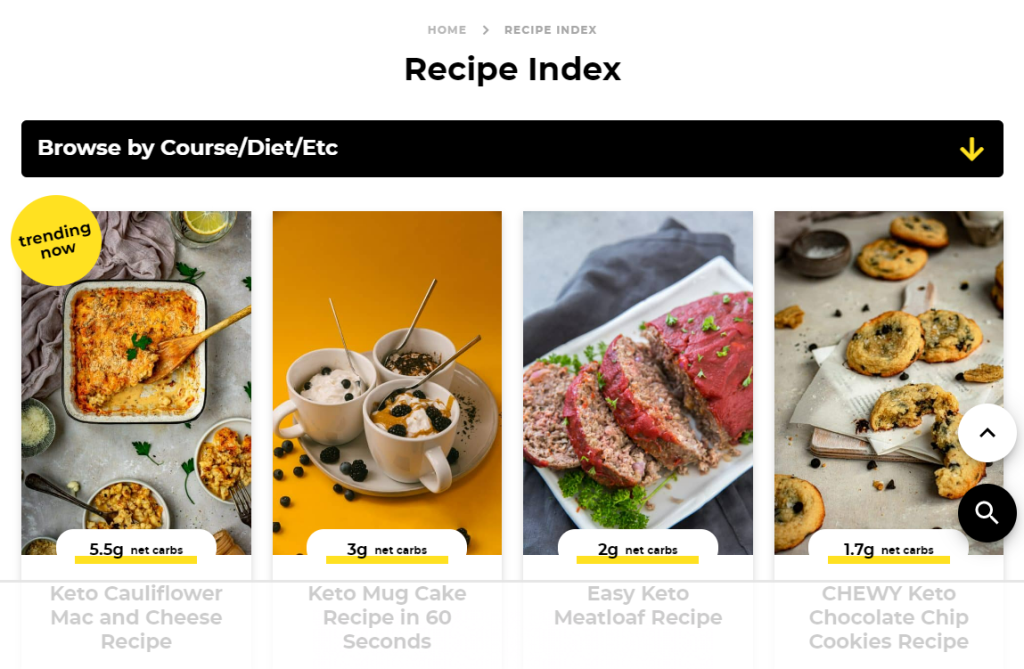Click the 1.7g net carbs label

tap(888, 549)
